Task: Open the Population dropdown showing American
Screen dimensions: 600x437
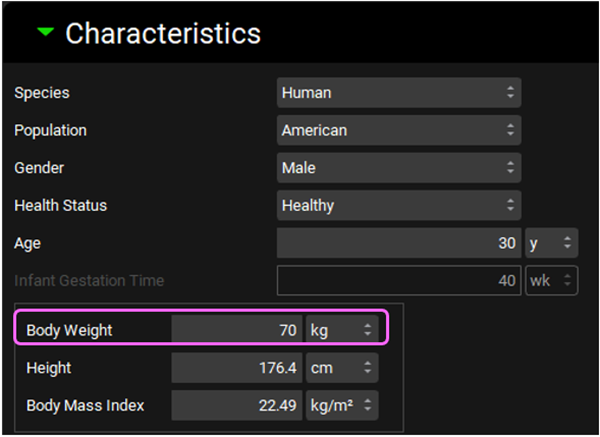Action: point(398,130)
